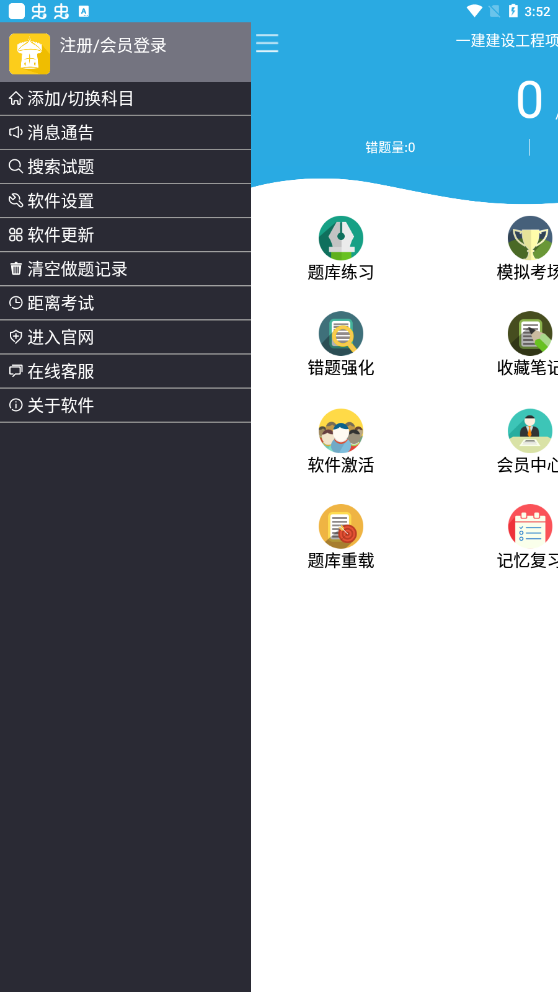Open 添加/切换科目 menu item

tap(125, 99)
